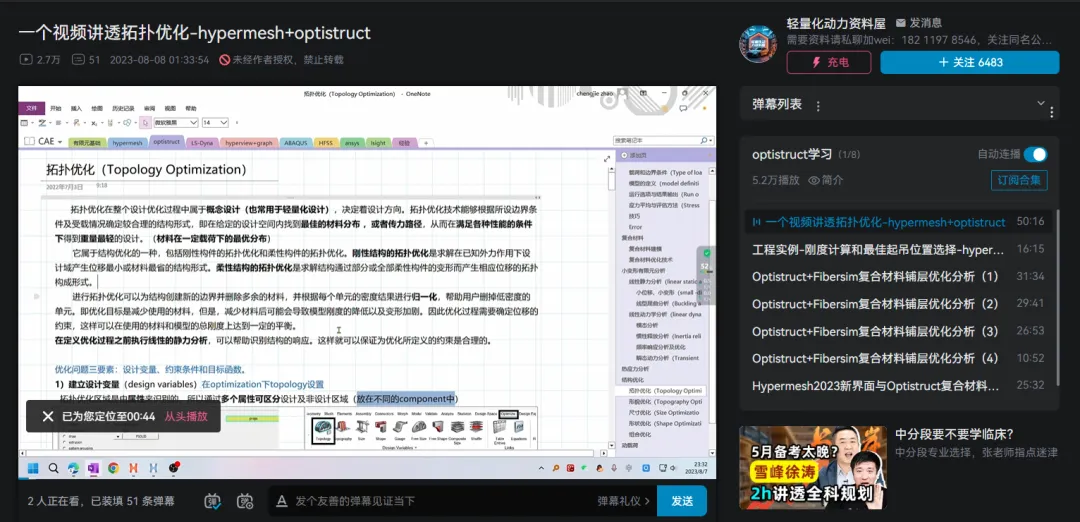The height and width of the screenshot is (522, 1080).
Task: Switch to the ansys section tab
Action: (x=351, y=143)
